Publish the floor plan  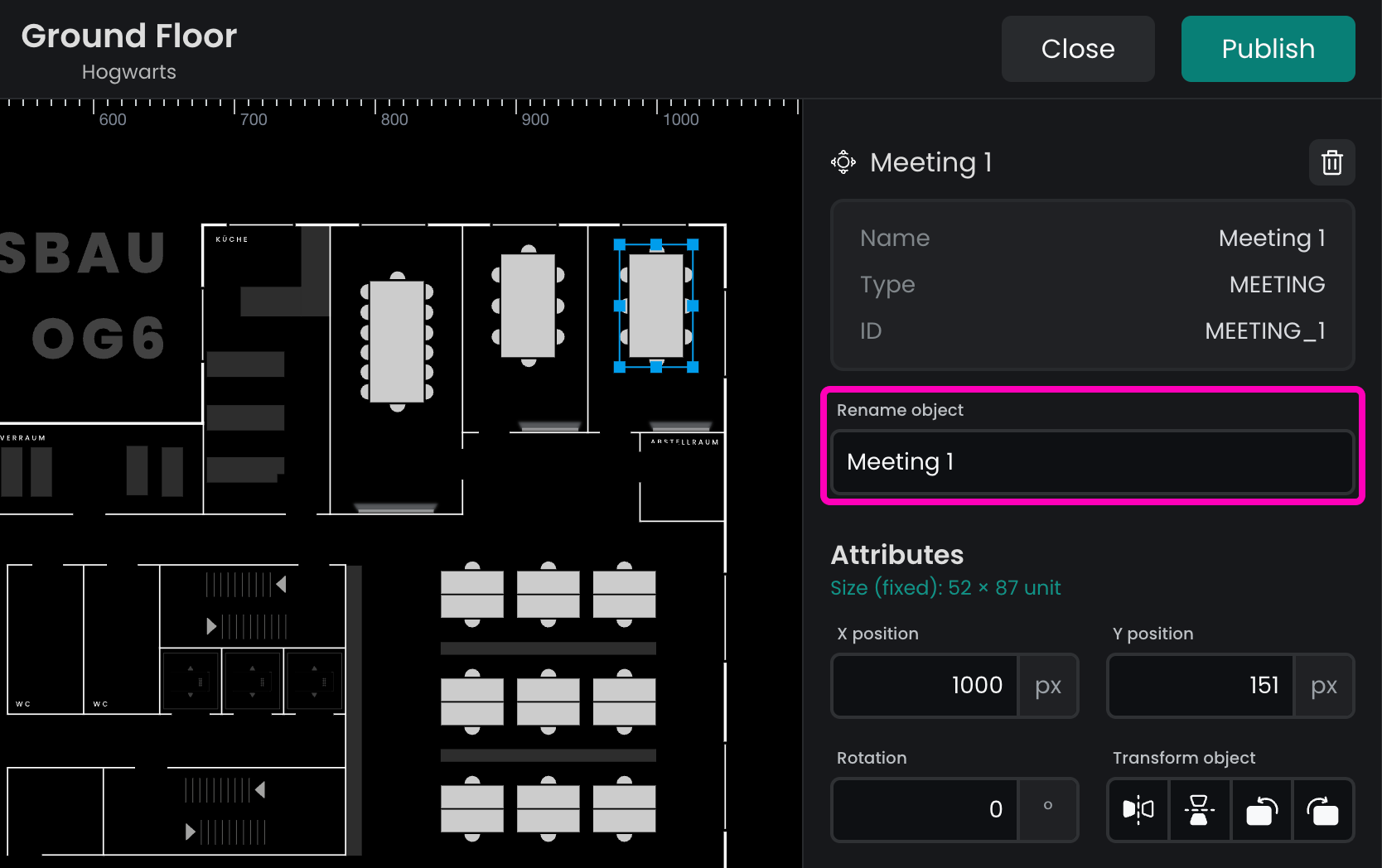[1267, 49]
